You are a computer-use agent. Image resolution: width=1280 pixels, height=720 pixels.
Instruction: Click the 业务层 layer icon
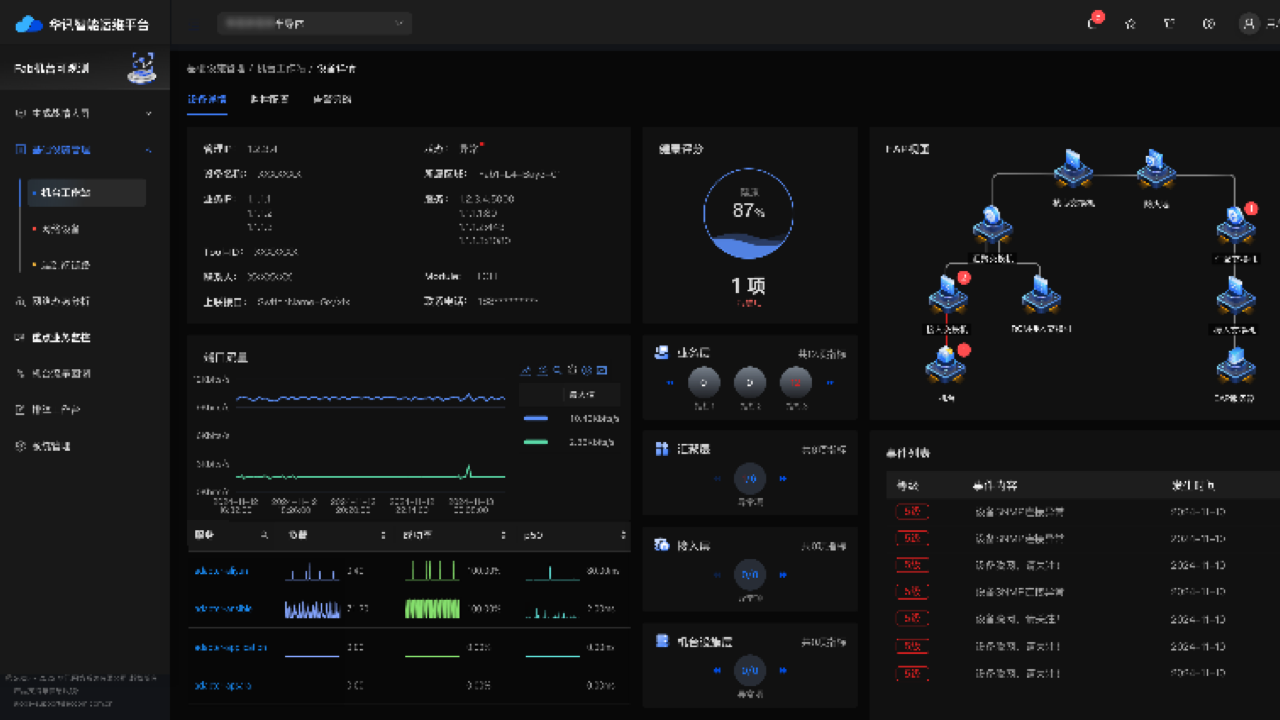[x=661, y=353]
